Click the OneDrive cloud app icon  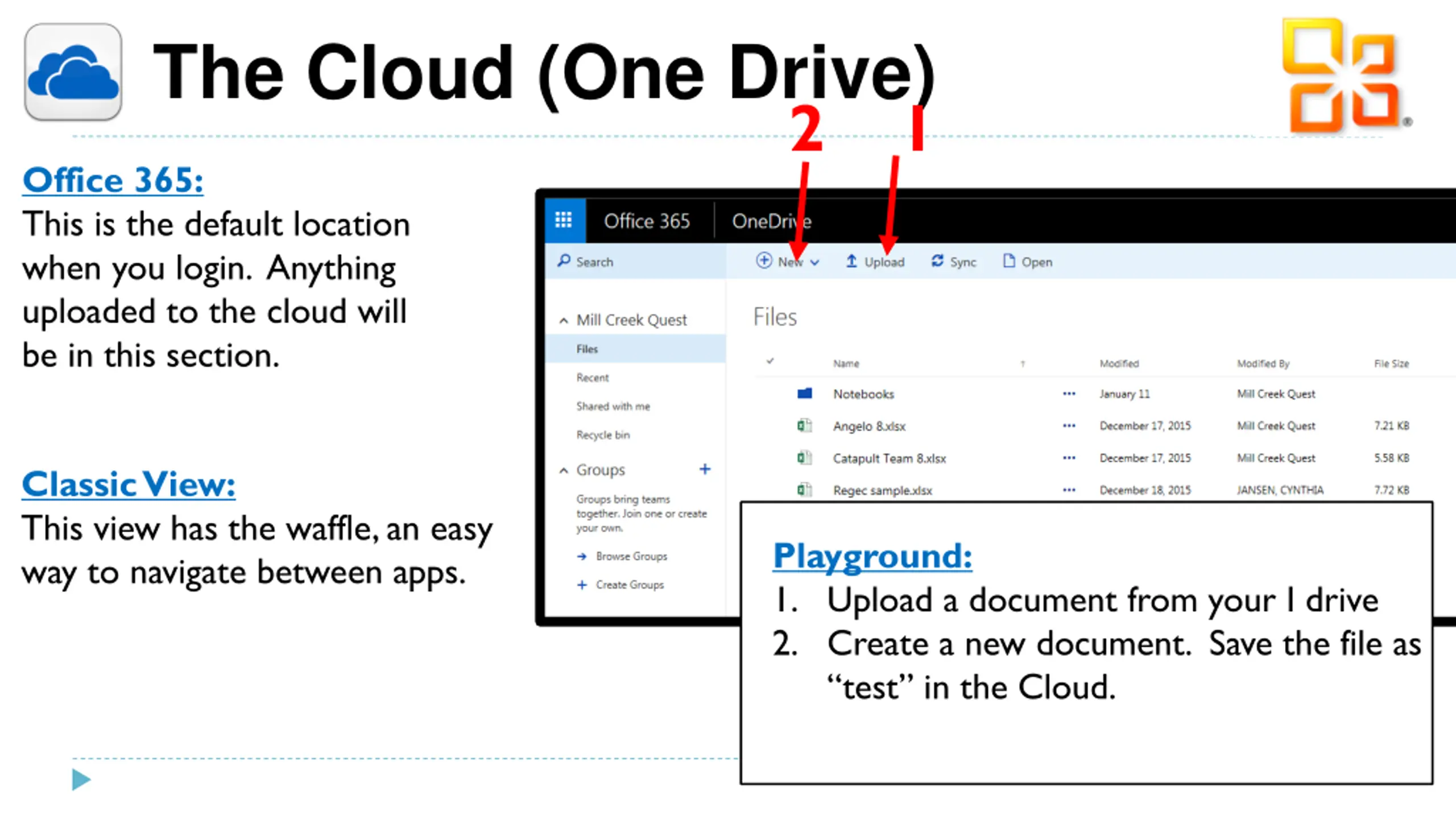[x=73, y=72]
